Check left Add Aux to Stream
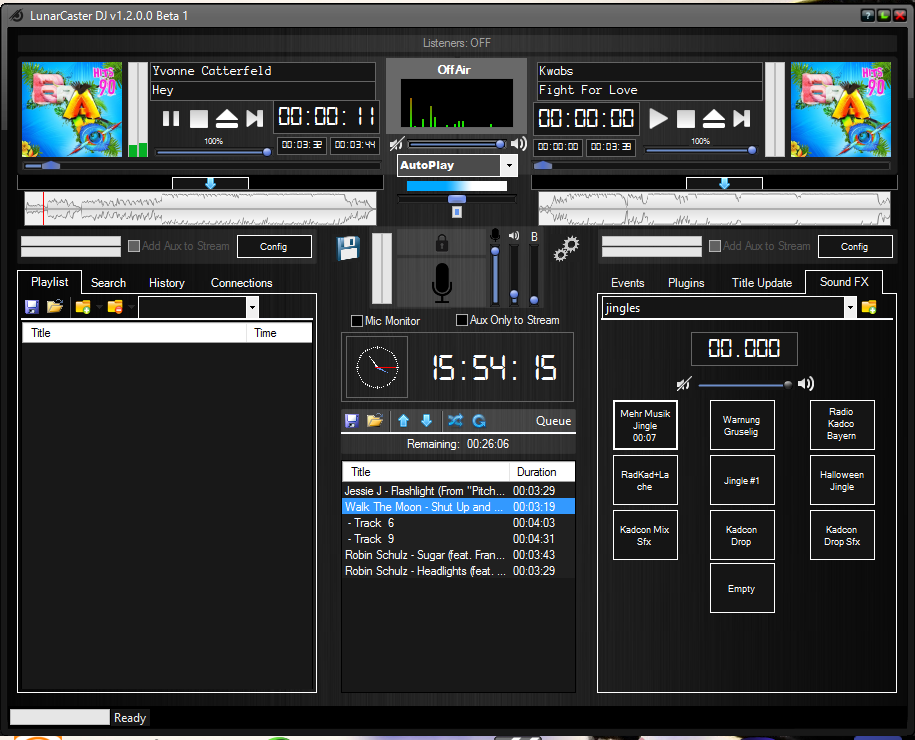 [x=134, y=246]
